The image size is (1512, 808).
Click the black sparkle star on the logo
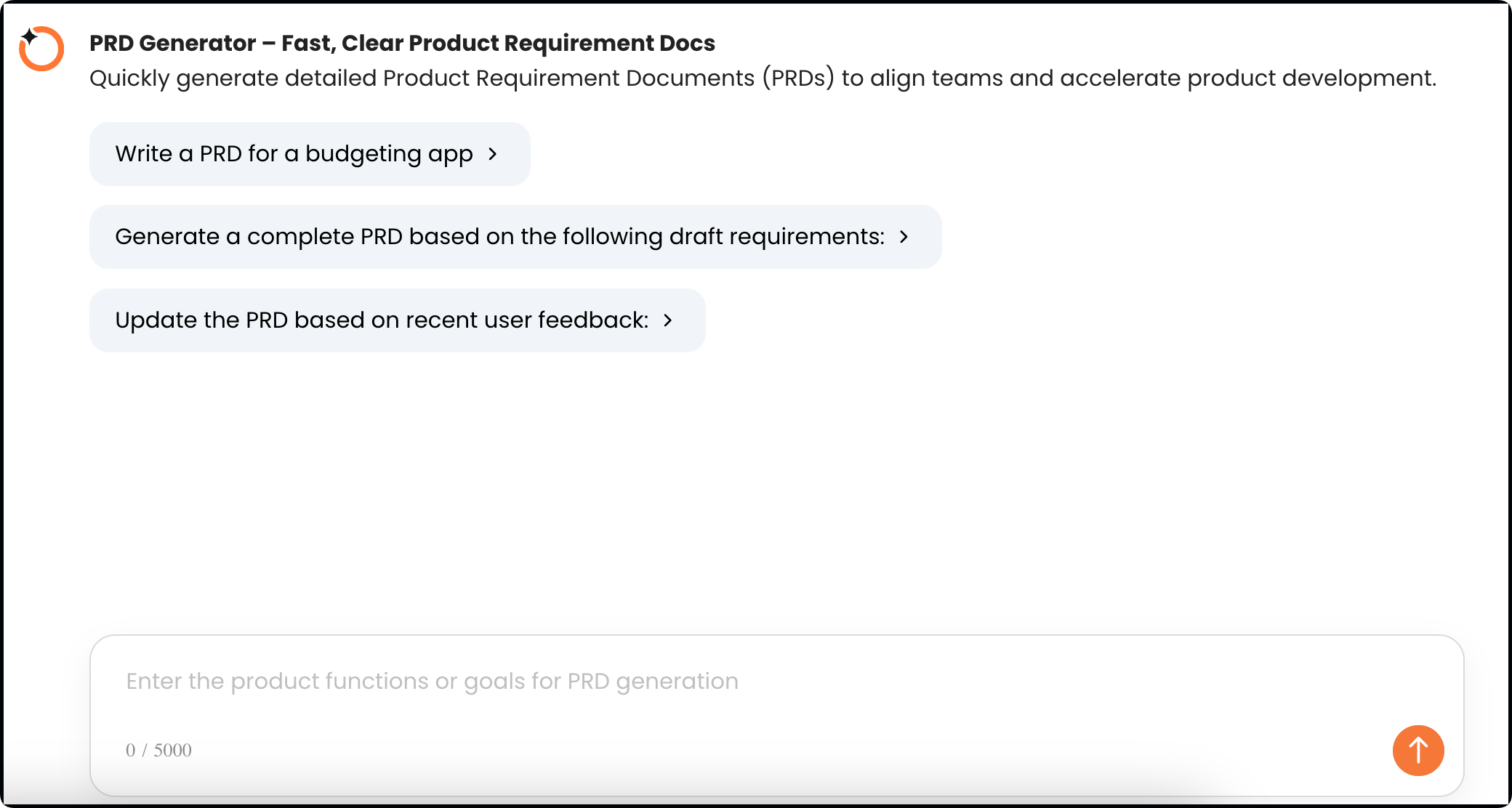(29, 36)
